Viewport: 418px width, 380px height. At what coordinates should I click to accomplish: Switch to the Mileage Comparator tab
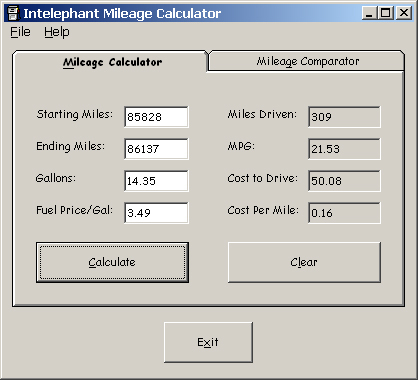click(307, 61)
